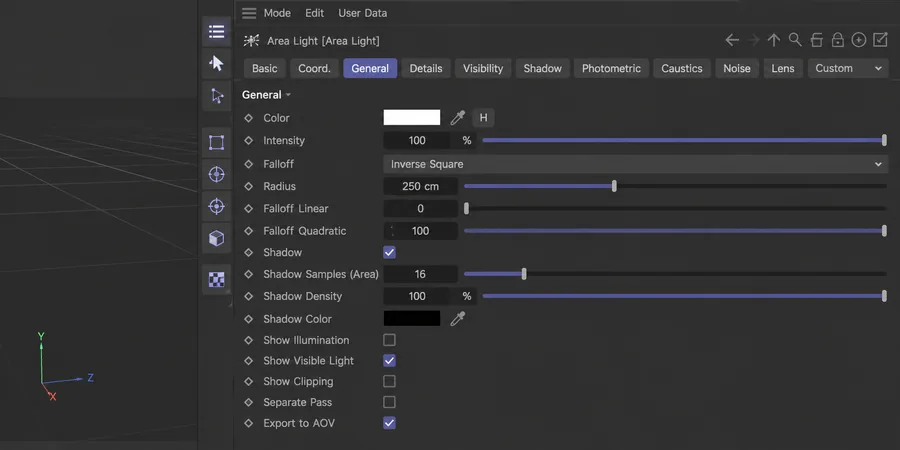The image size is (900, 450).
Task: Click the Falloff Linear value field
Action: click(420, 208)
